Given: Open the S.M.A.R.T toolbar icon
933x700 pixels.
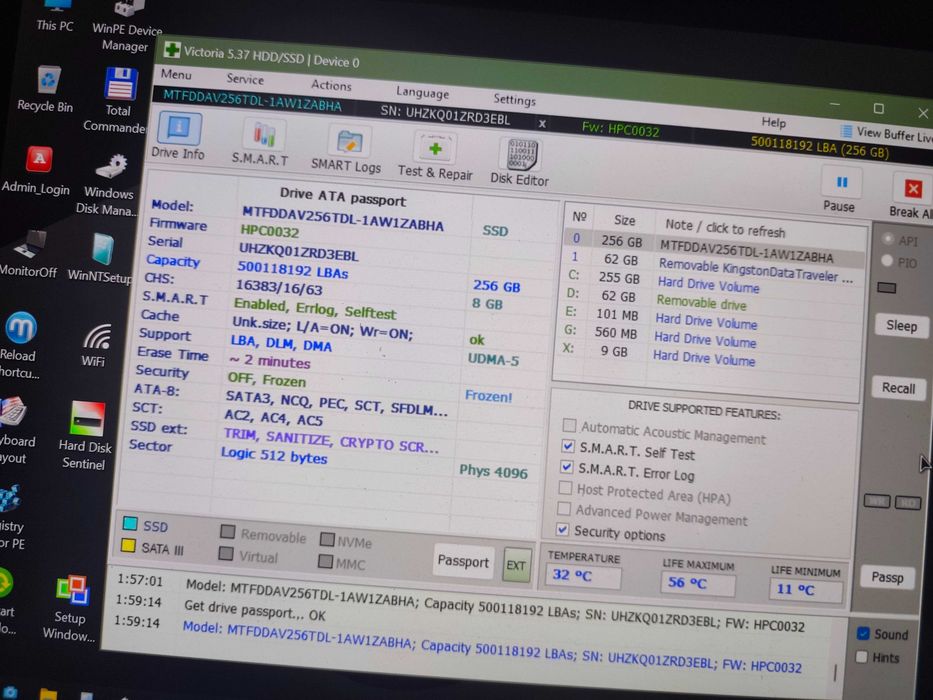Looking at the screenshot, I should [264, 135].
